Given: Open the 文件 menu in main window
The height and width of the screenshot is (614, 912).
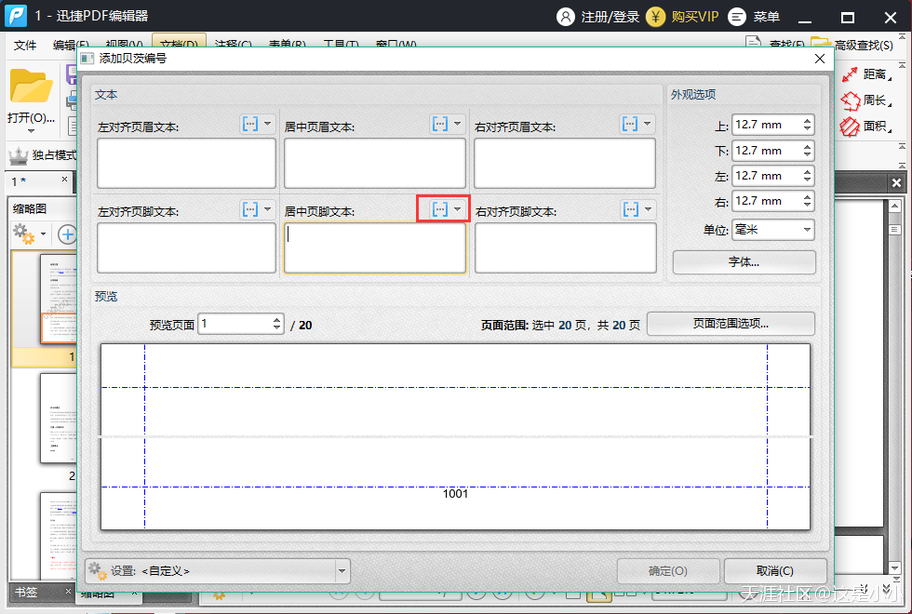Looking at the screenshot, I should point(25,45).
